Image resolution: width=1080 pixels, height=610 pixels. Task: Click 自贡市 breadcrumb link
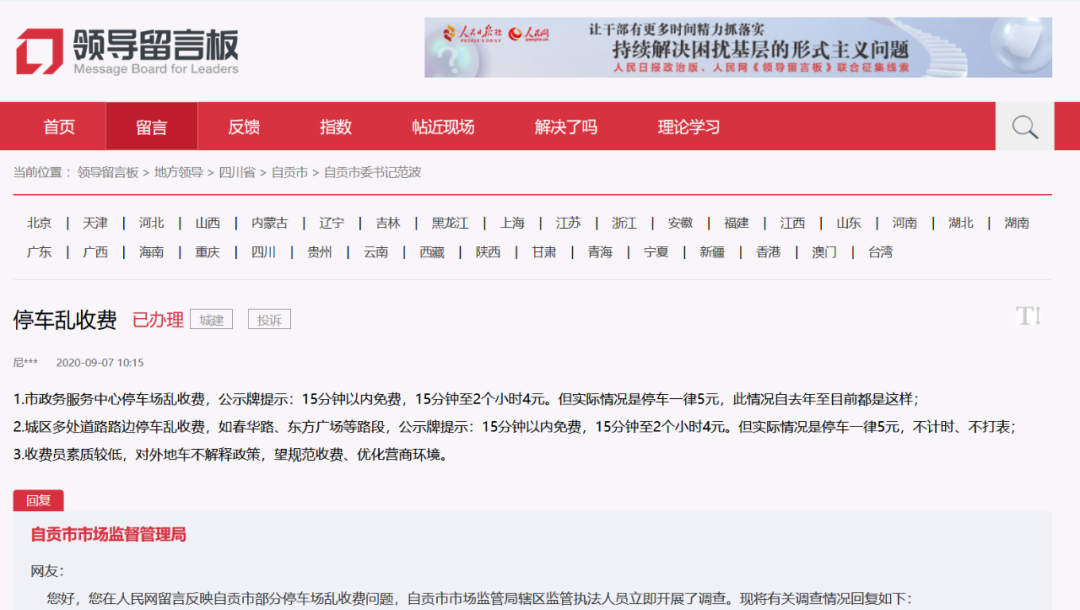tap(289, 172)
